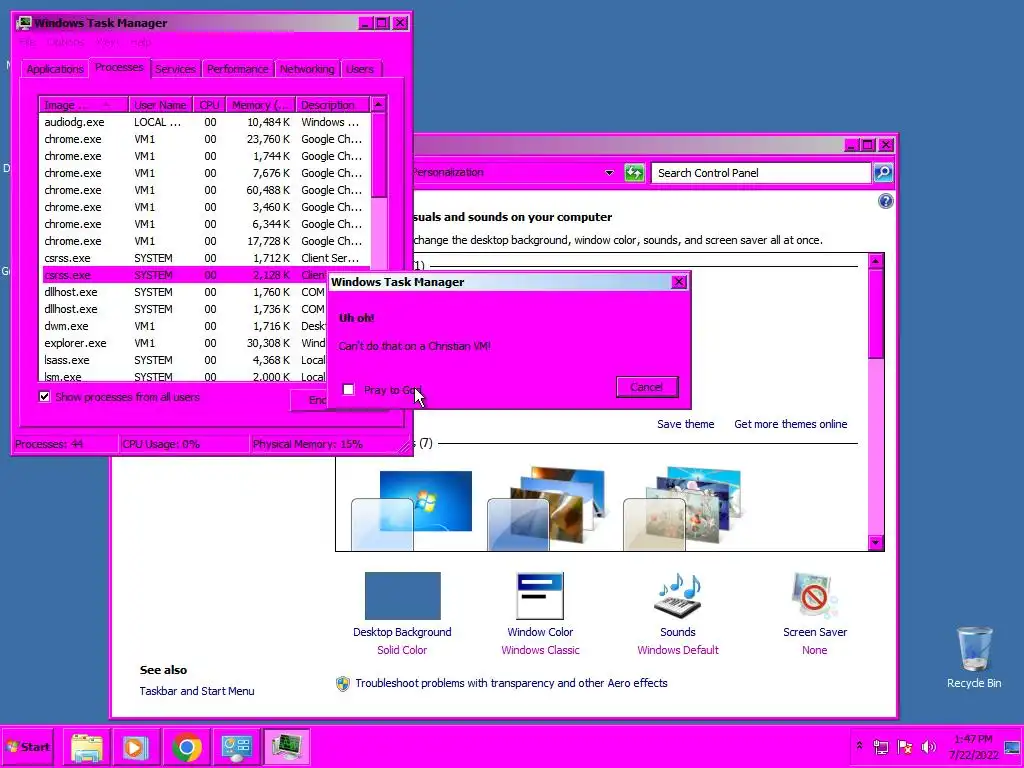Open Windows Explorer from the taskbar
Screen dimensions: 1024x768
pyautogui.click(x=87, y=747)
